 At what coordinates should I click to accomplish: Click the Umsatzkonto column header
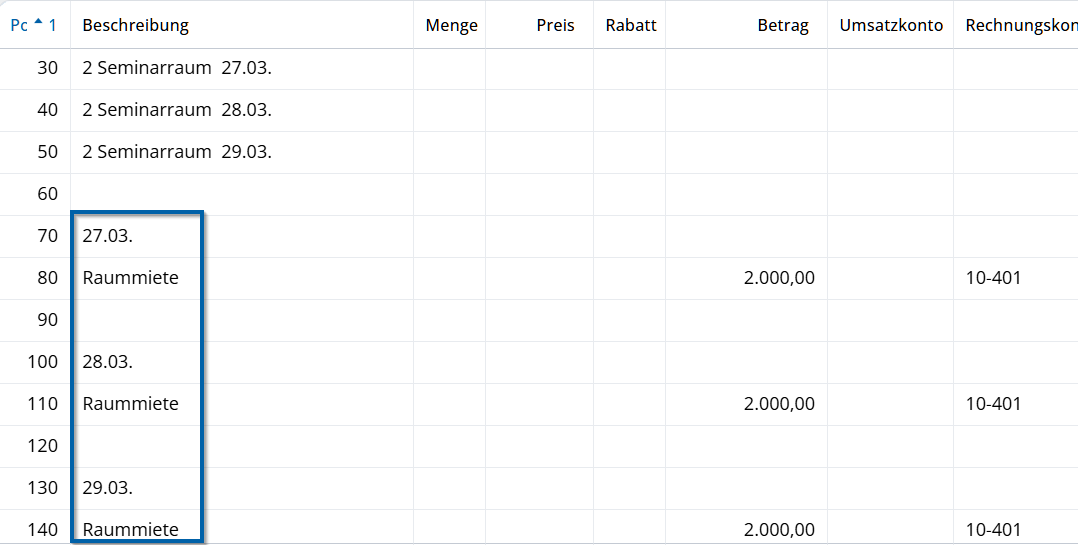click(891, 25)
